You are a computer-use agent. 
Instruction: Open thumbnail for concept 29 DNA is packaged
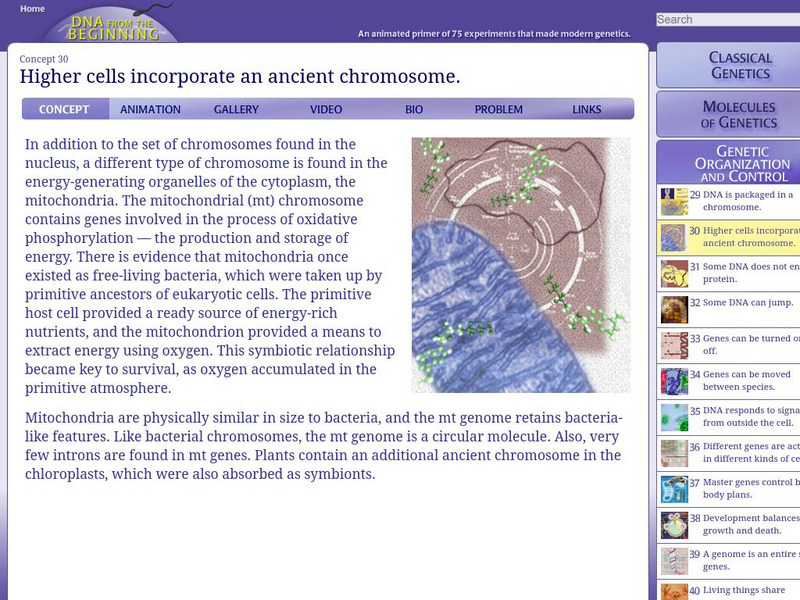[674, 202]
